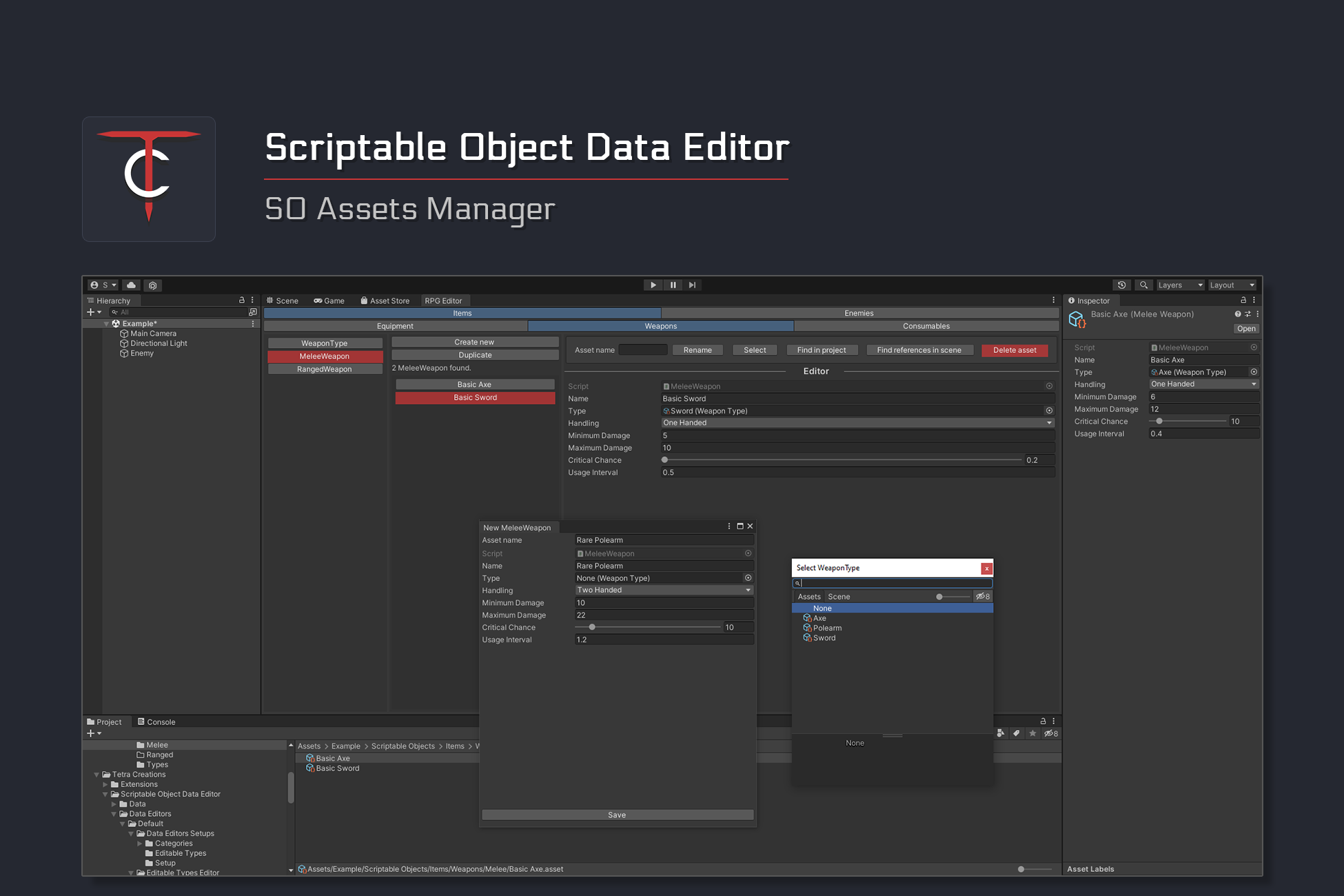Screen dimensions: 1344x896
Task: Click the Inspector preset settings icon
Action: [x=1248, y=314]
